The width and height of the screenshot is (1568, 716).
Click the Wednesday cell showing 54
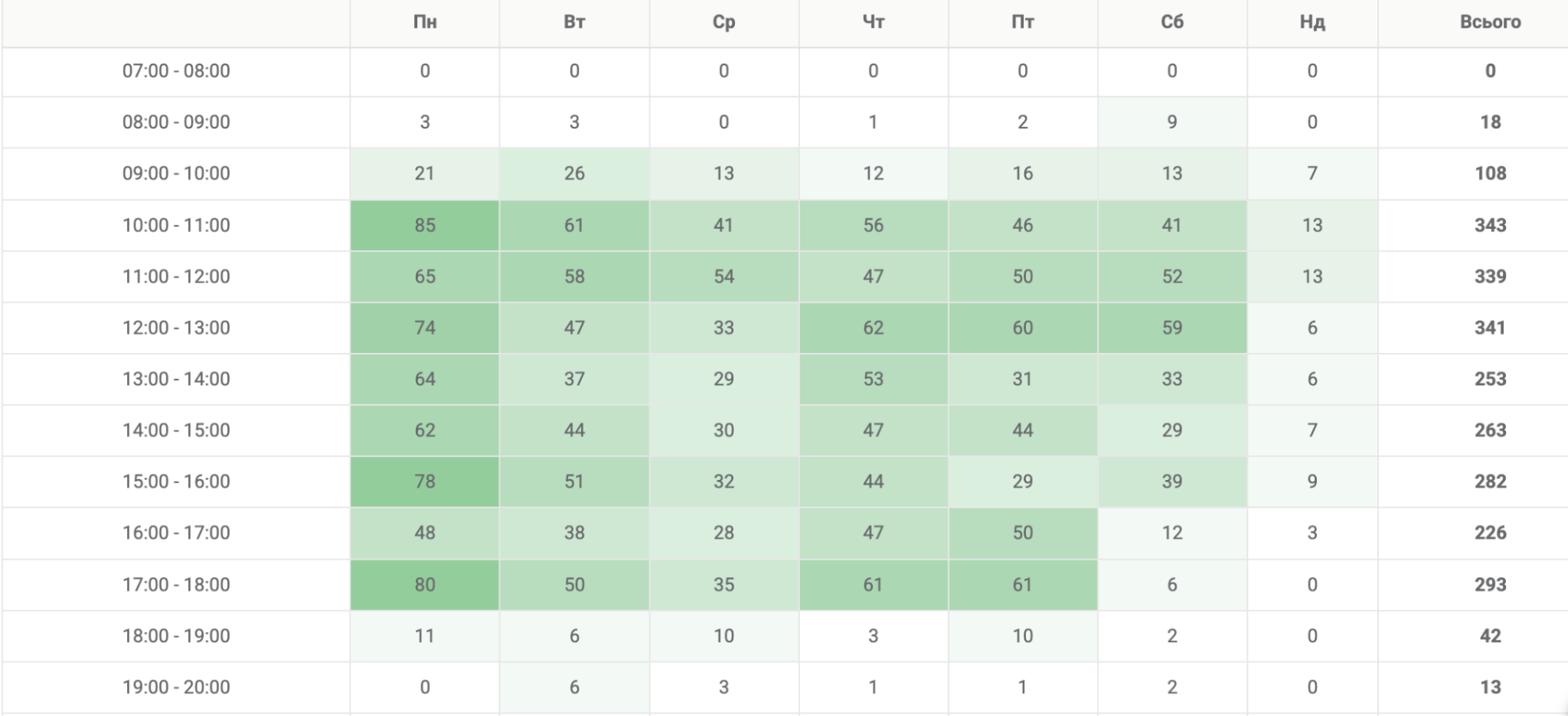coord(723,276)
